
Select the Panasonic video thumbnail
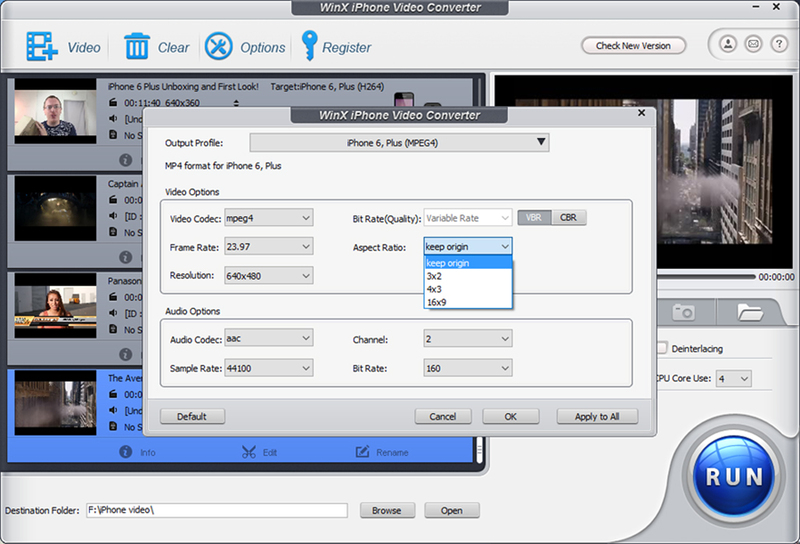click(x=55, y=305)
